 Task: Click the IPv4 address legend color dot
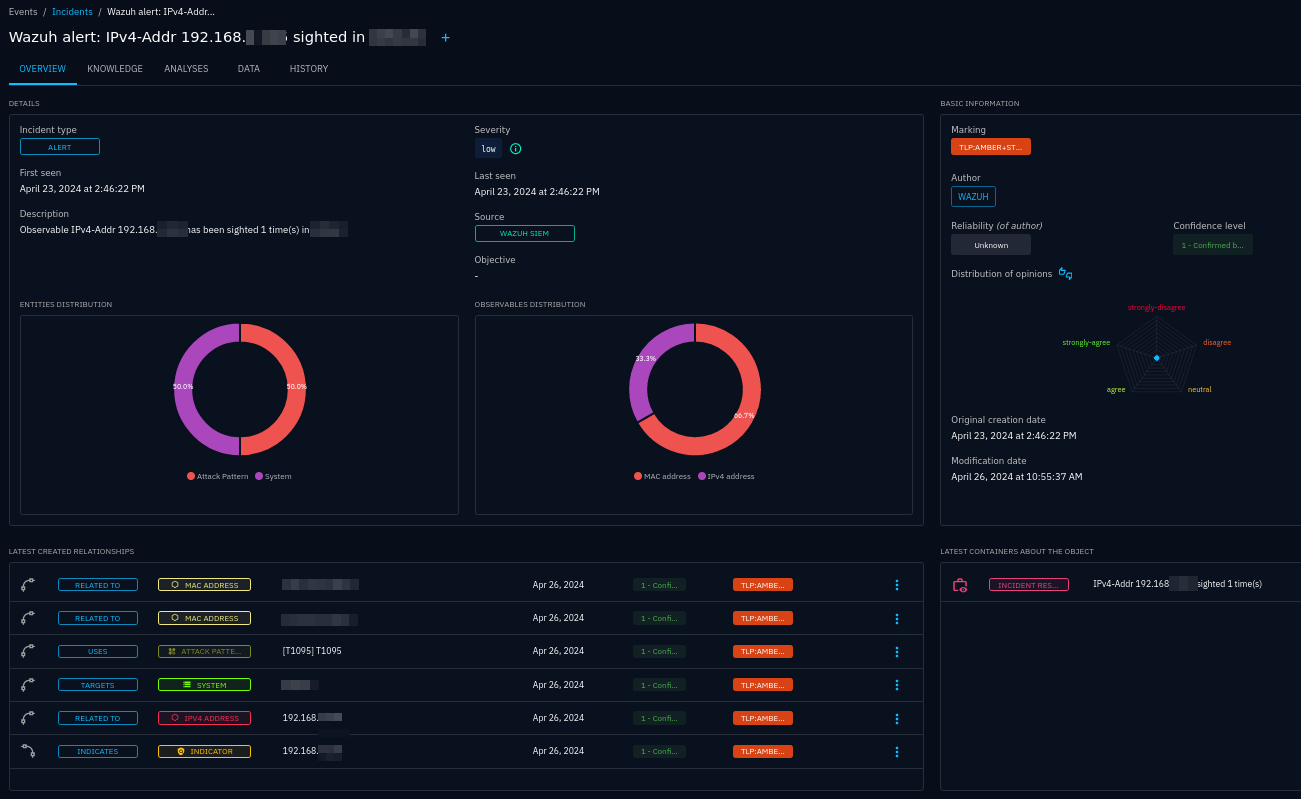(x=702, y=476)
